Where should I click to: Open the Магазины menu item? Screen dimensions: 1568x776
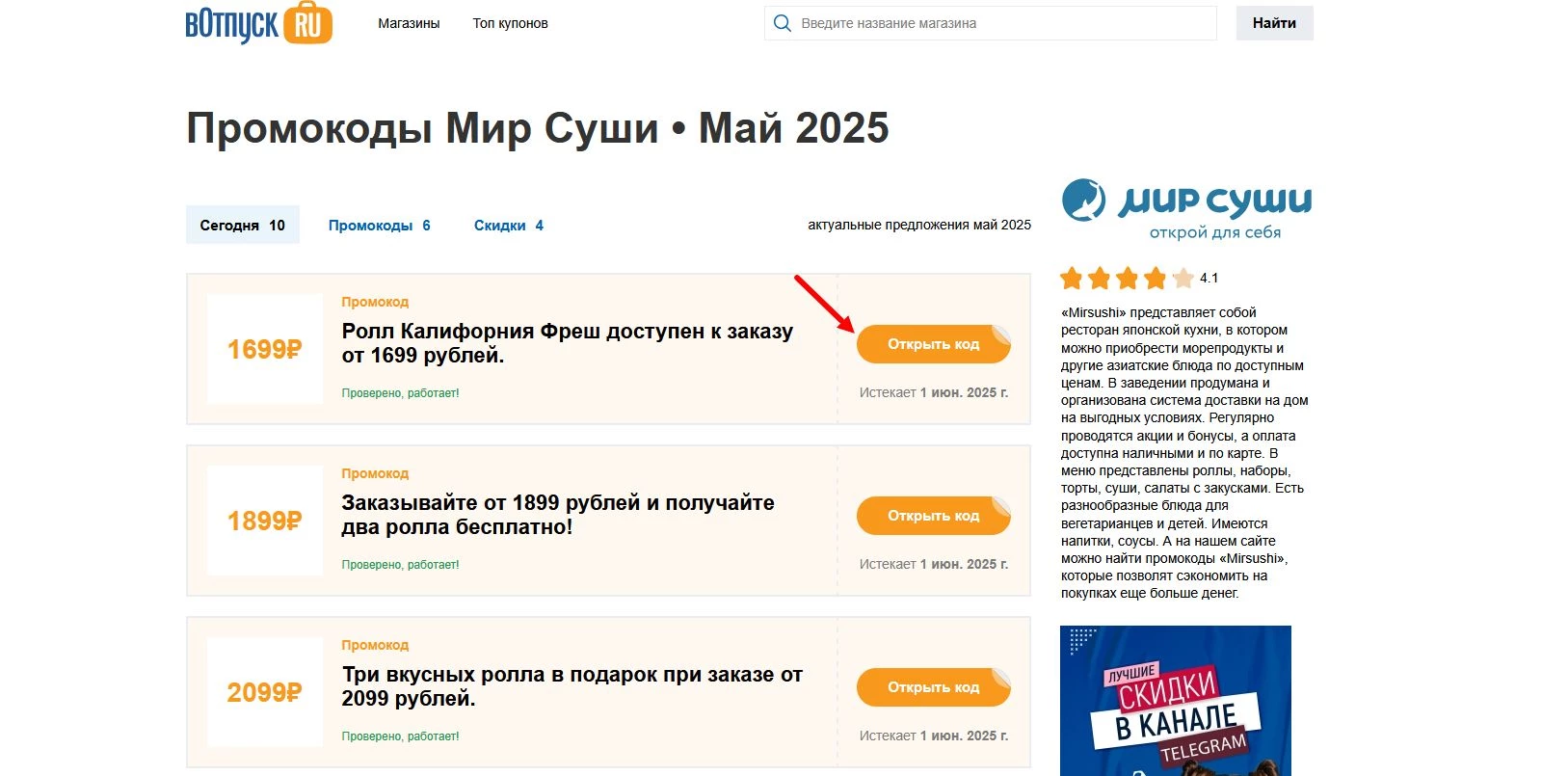coord(409,23)
